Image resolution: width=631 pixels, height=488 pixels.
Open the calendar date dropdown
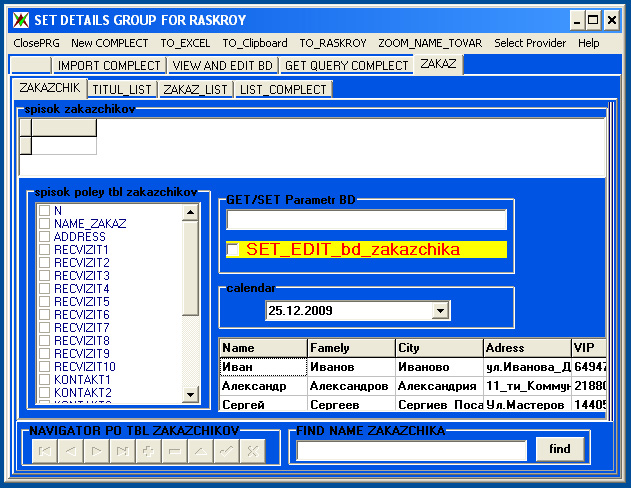point(441,311)
